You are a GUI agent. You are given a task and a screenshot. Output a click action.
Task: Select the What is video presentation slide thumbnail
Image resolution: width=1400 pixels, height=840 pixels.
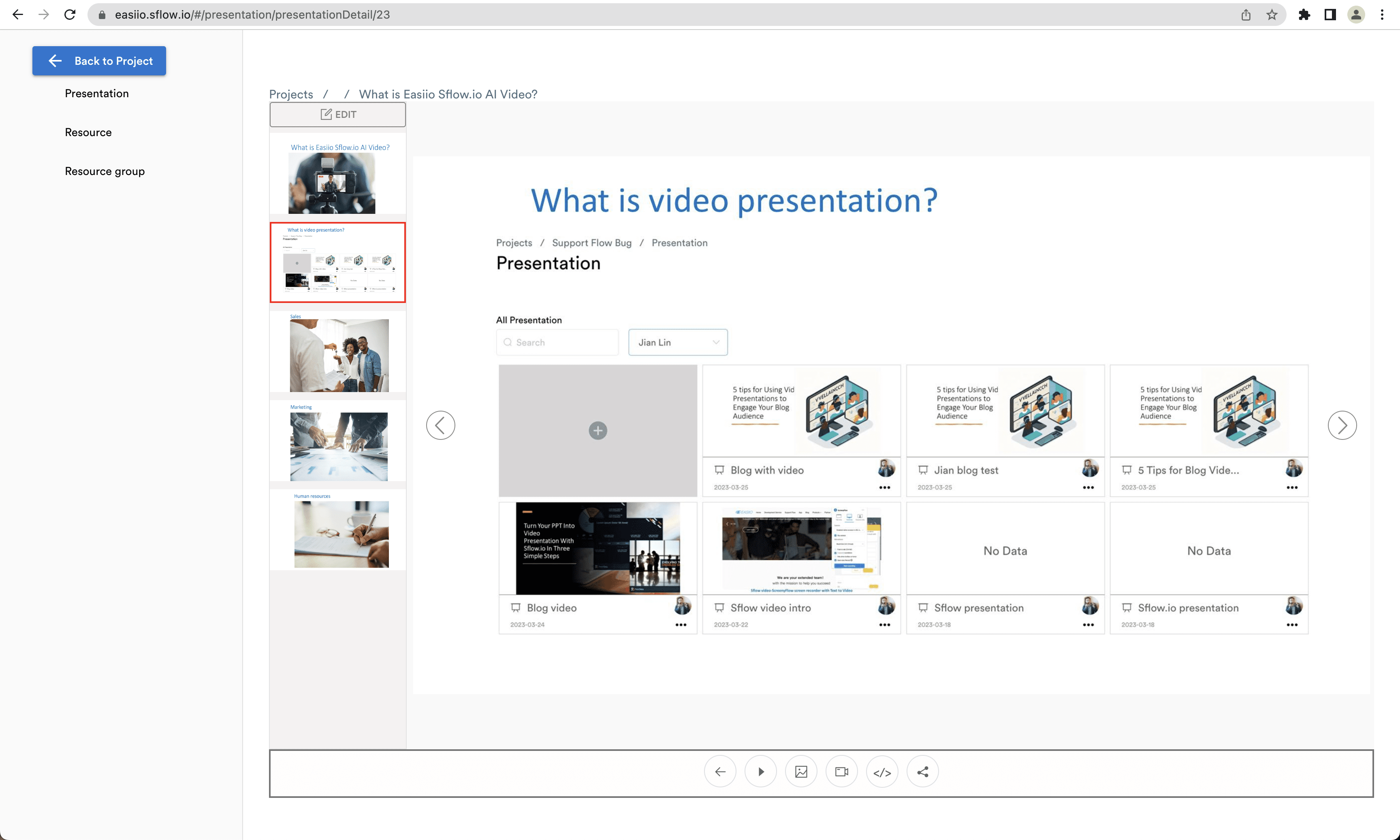click(338, 262)
